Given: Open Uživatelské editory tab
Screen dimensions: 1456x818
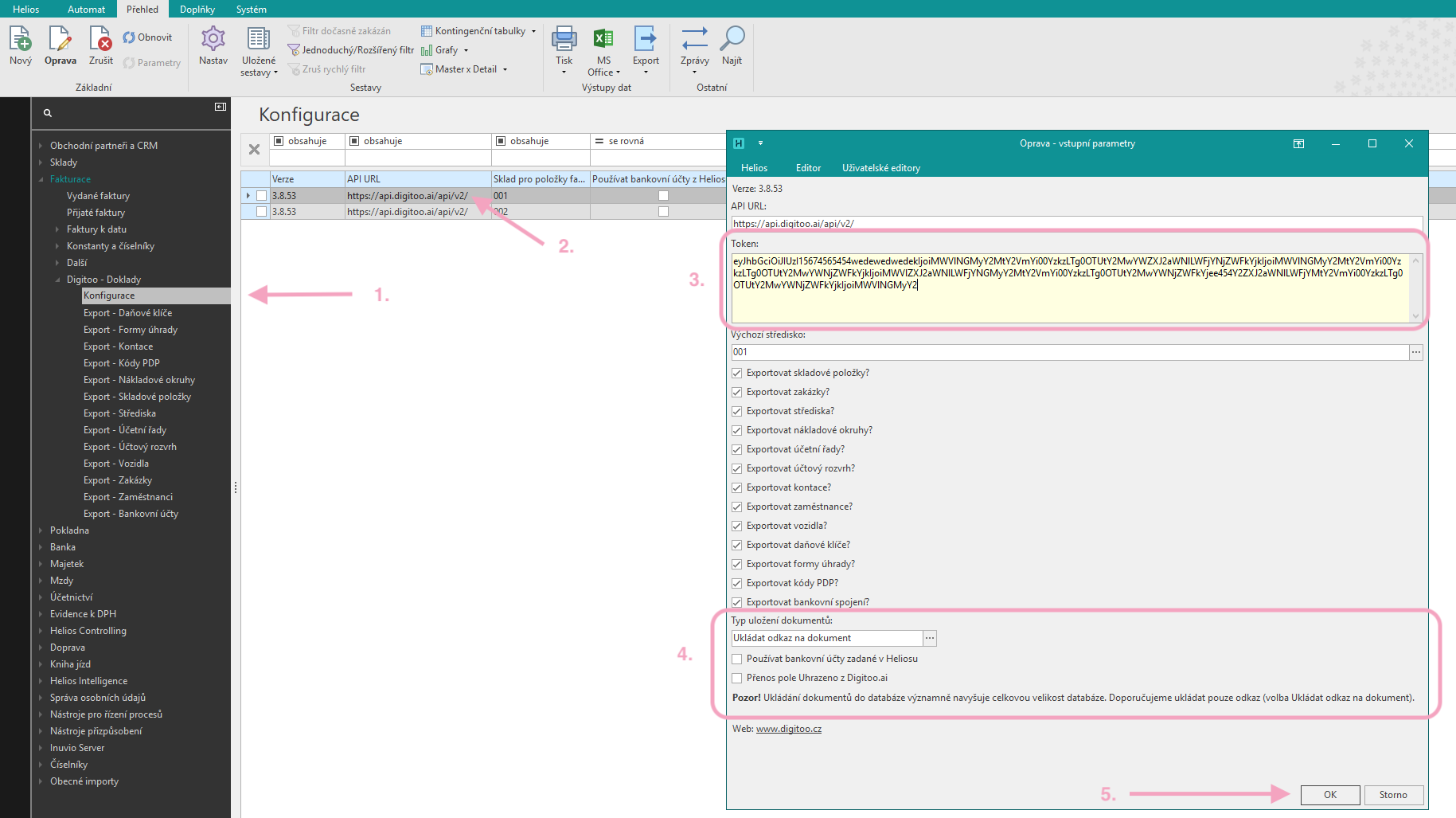Looking at the screenshot, I should point(881,168).
